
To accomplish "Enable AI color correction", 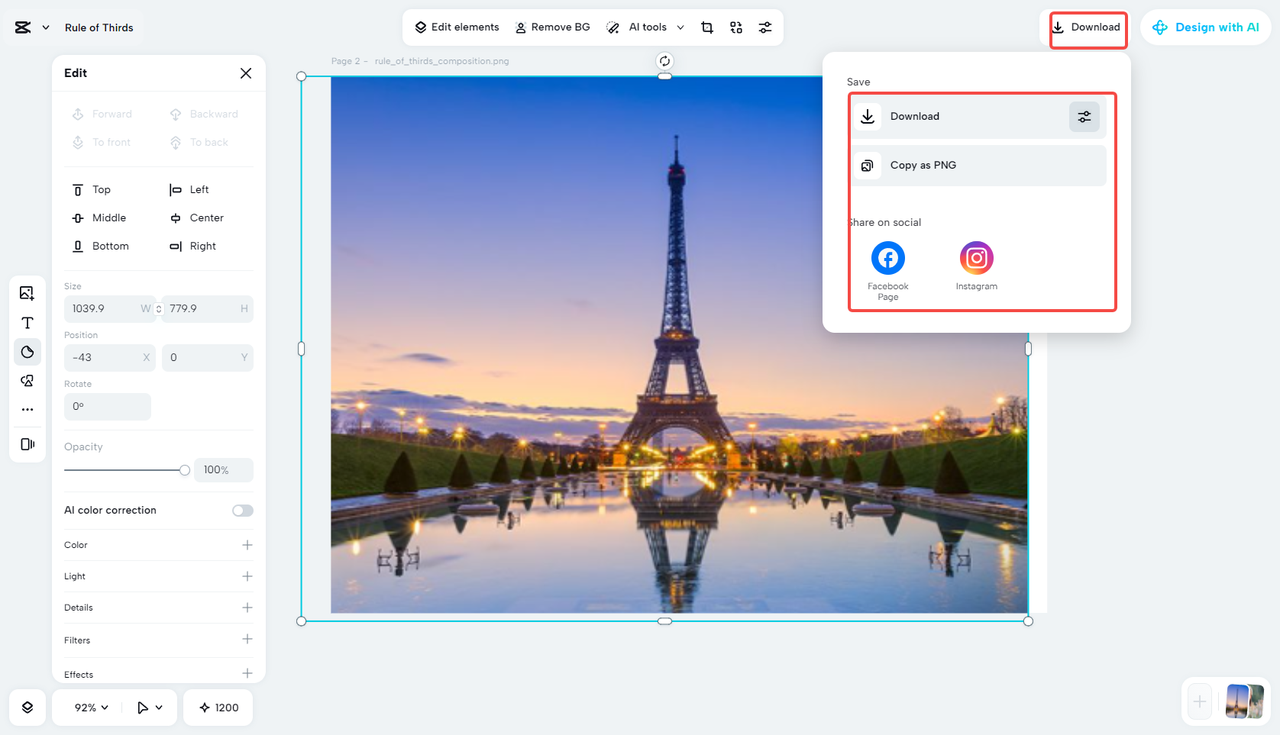I will (x=242, y=510).
